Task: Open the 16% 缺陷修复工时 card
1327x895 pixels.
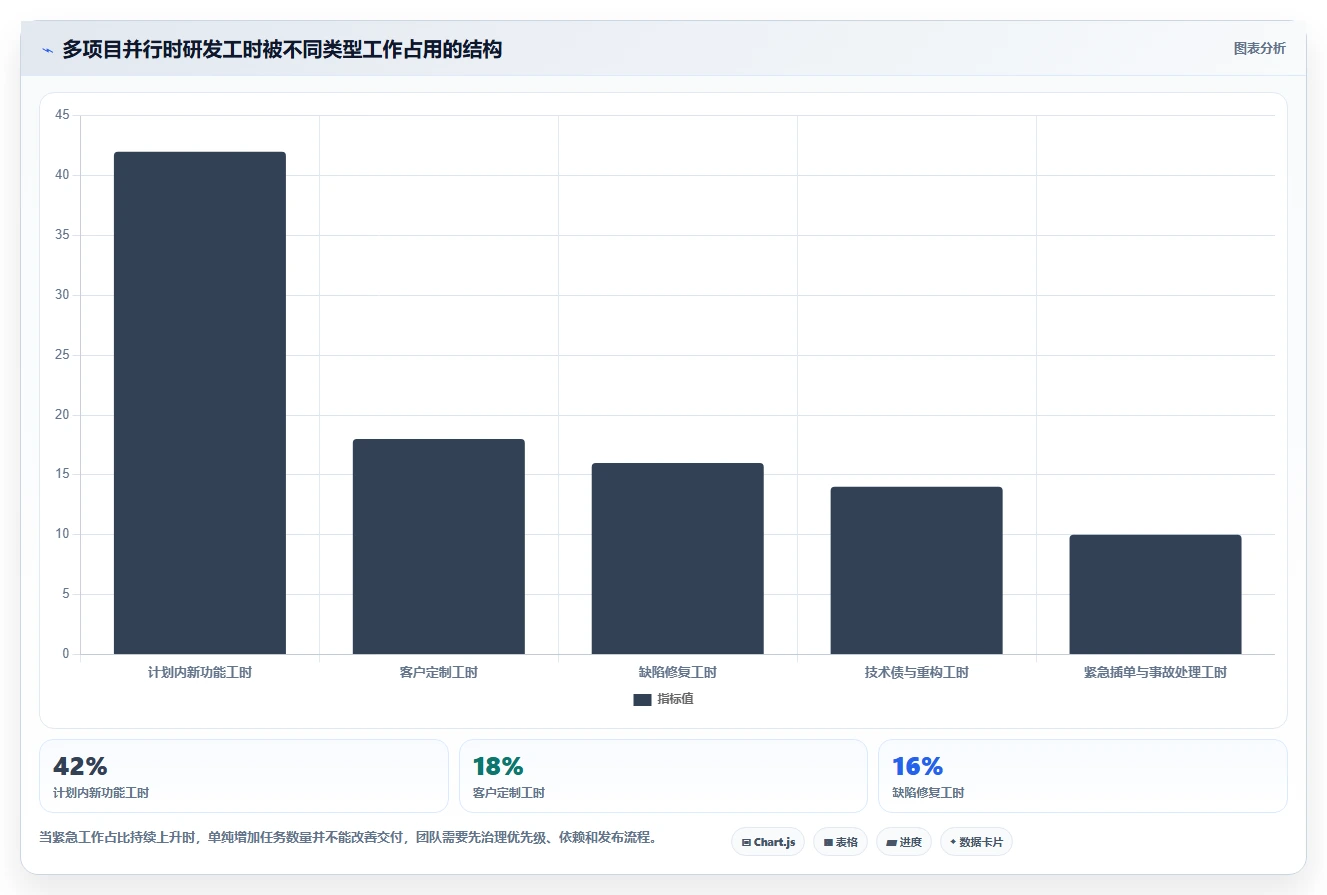Action: click(1082, 776)
